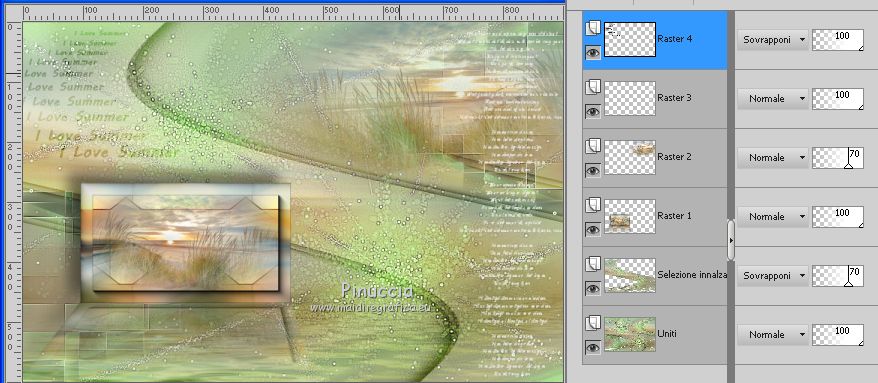Click the Selezione innalzata opacity slider
The width and height of the screenshot is (878, 383).
[838, 275]
